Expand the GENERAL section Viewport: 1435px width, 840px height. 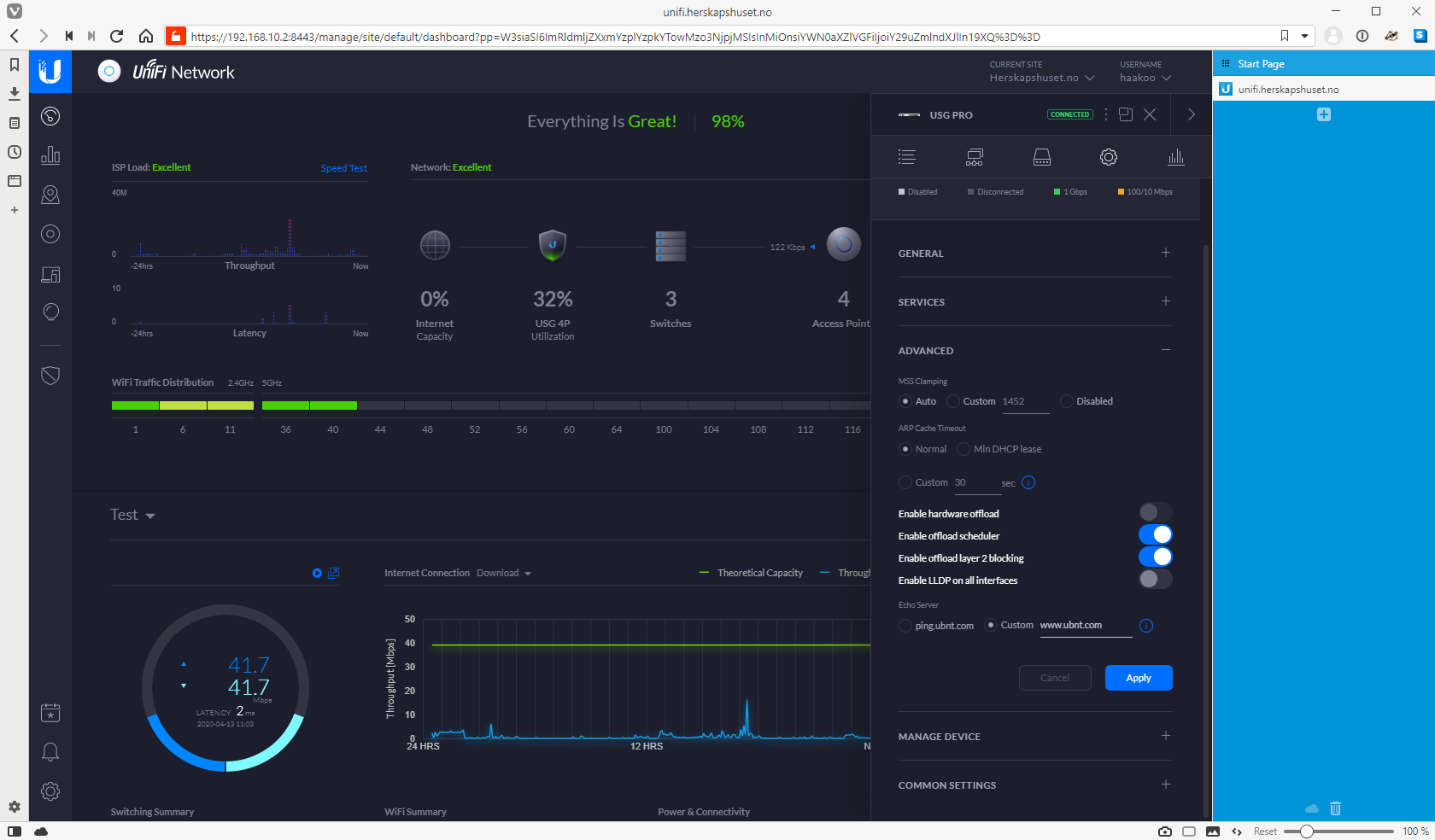point(1165,253)
